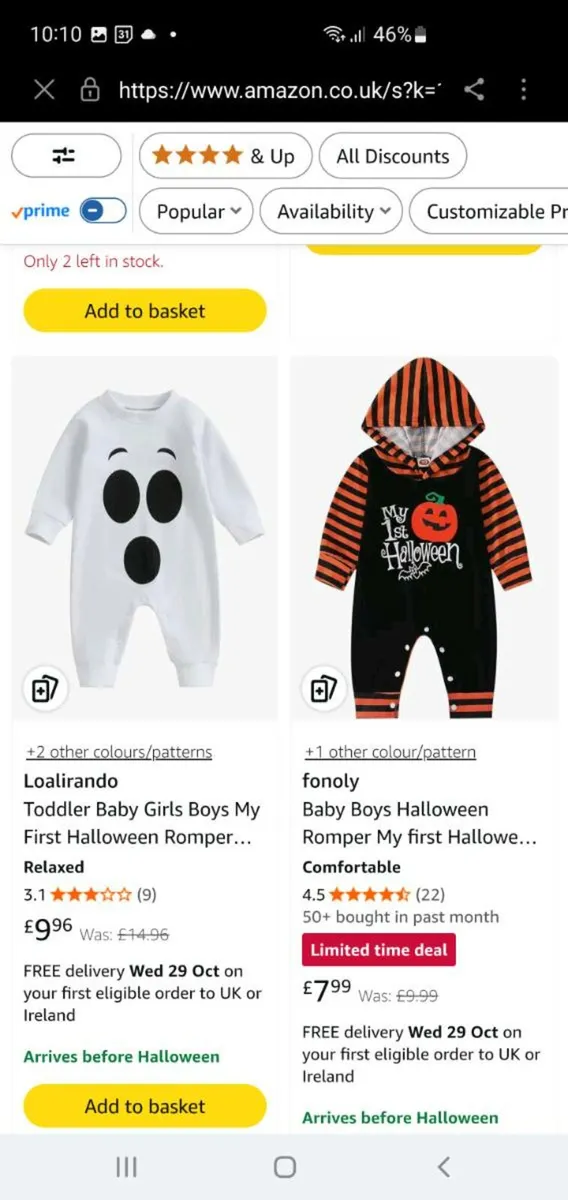Viewport: 568px width, 1200px height.
Task: Close the browser tab with X icon
Action: [x=44, y=90]
